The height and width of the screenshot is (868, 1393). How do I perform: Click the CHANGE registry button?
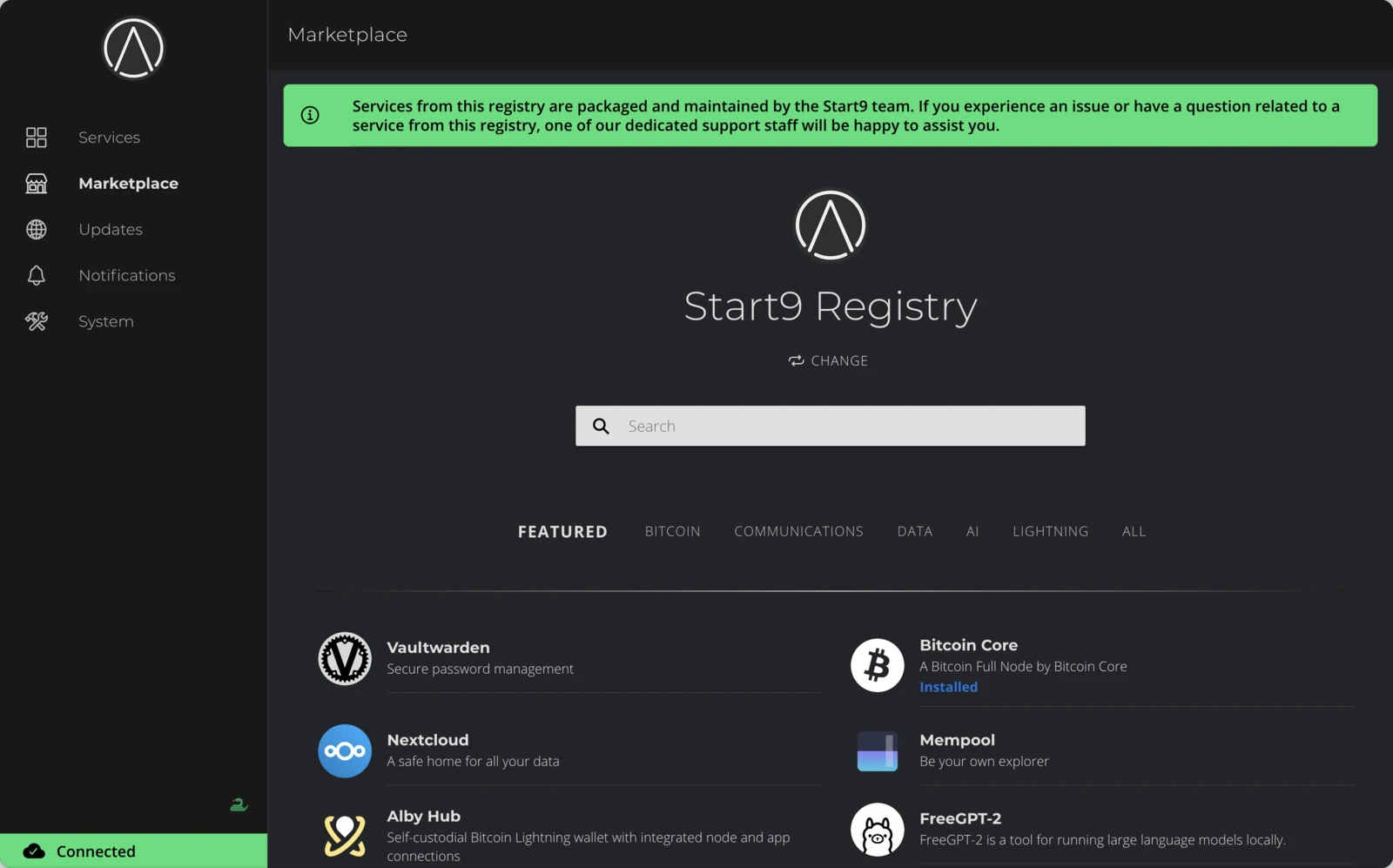click(x=828, y=360)
